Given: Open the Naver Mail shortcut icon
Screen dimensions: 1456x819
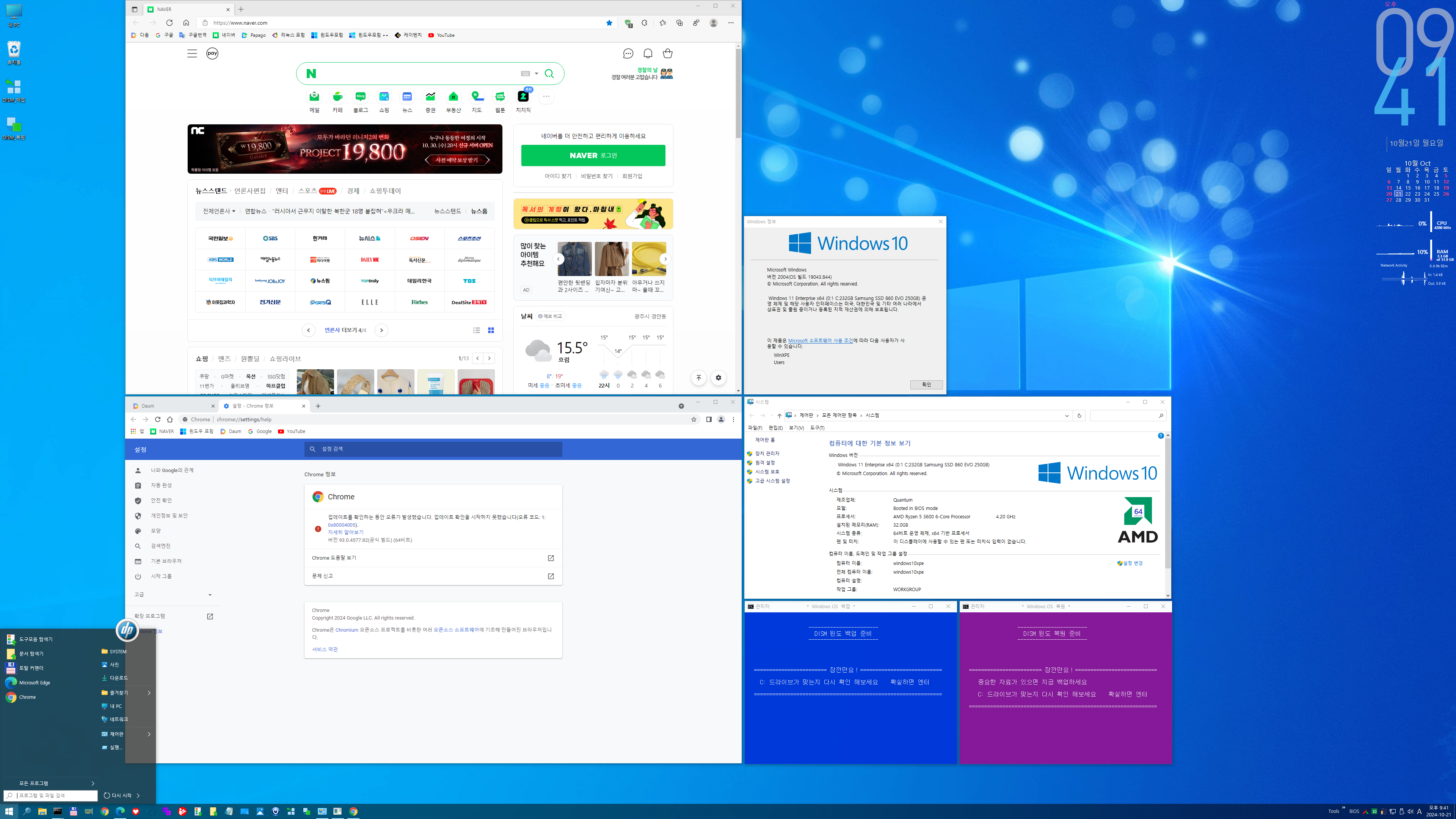Looking at the screenshot, I should (x=314, y=97).
